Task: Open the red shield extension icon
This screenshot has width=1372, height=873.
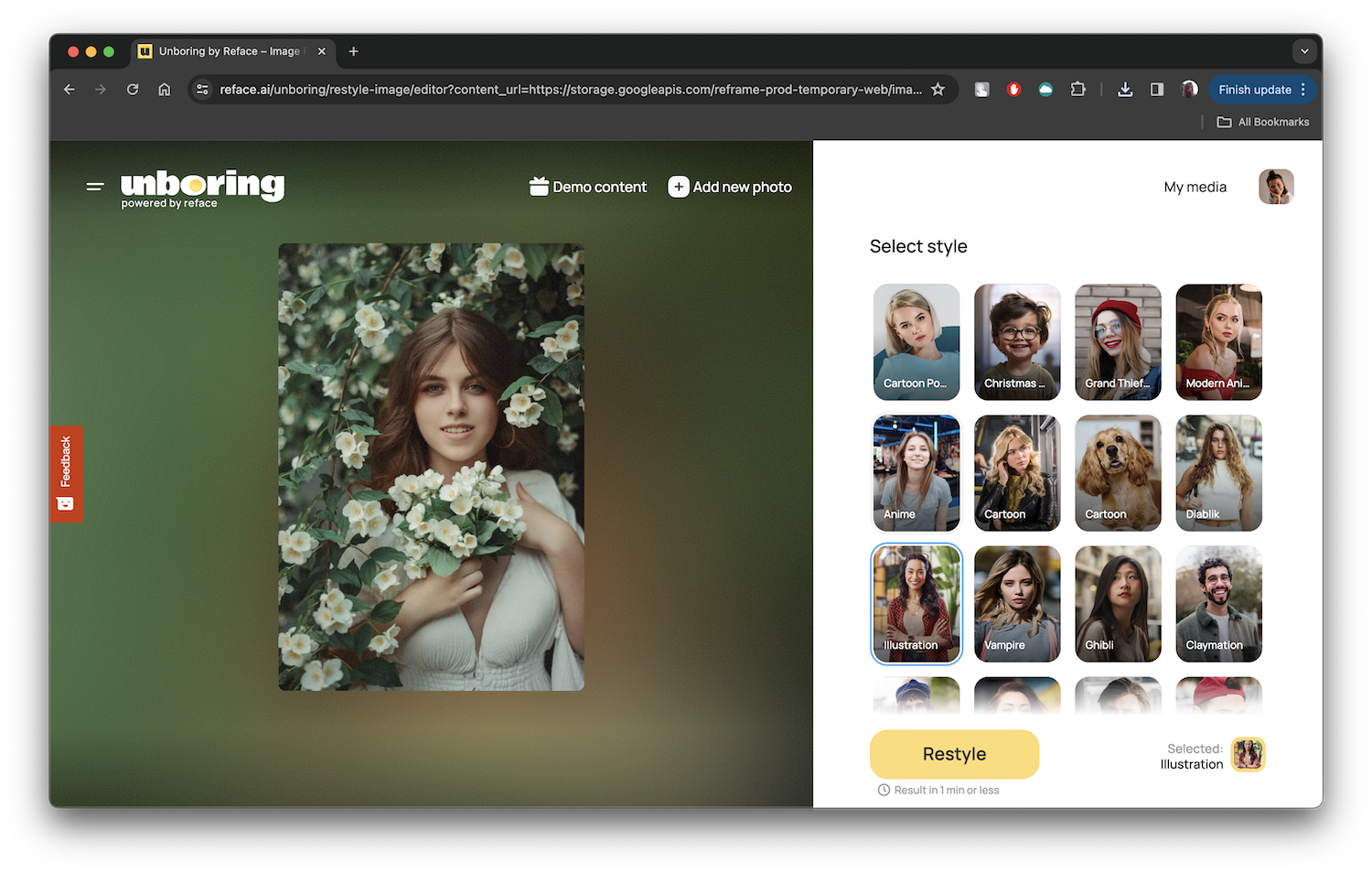Action: [x=1013, y=90]
